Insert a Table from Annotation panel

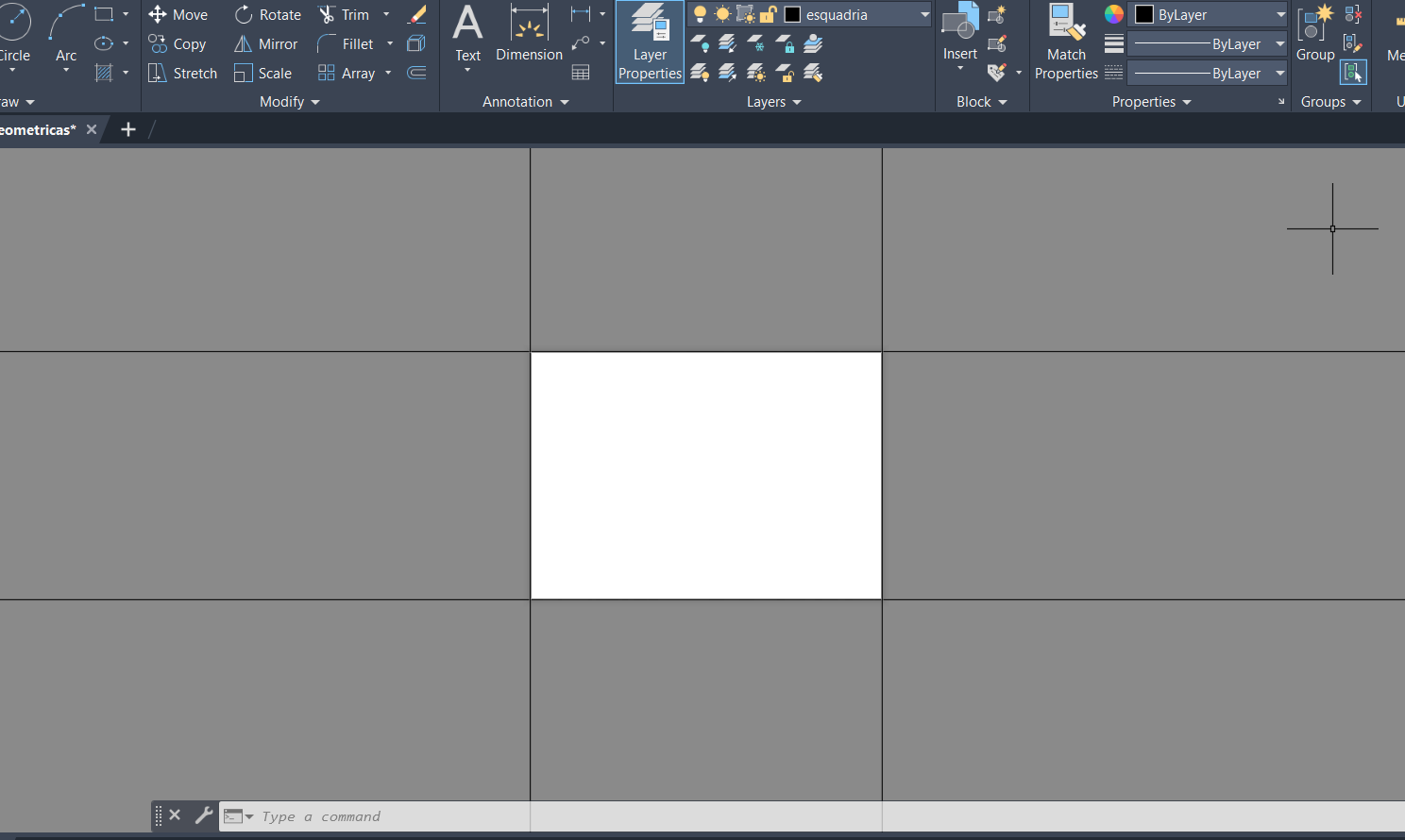coord(581,73)
